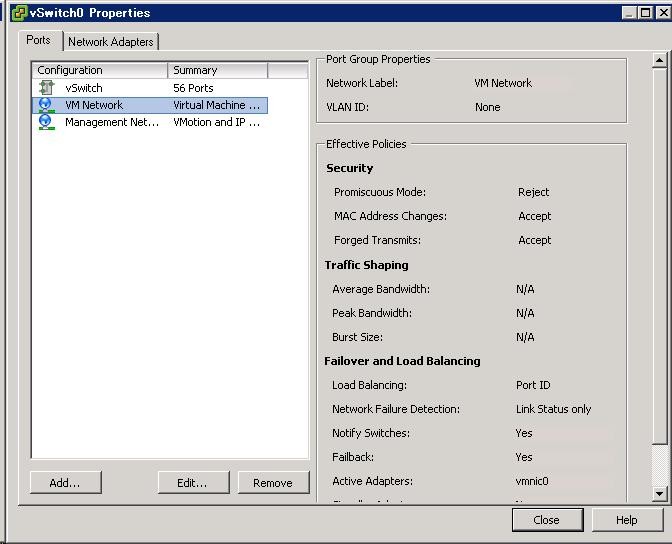Click the Network Label value 'VM Network'
The width and height of the screenshot is (672, 544).
click(x=503, y=83)
